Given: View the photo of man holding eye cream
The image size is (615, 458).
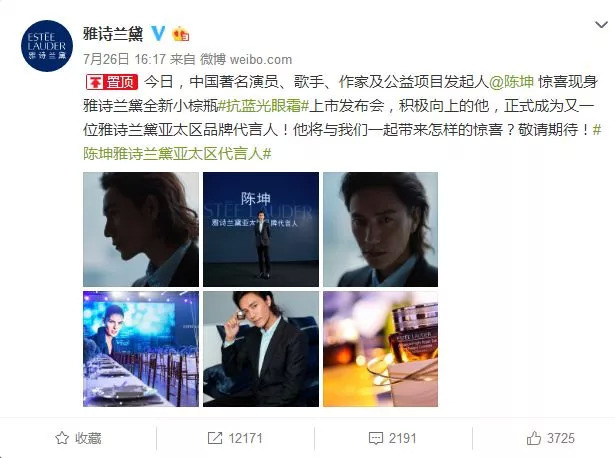Looking at the screenshot, I should [261, 349].
